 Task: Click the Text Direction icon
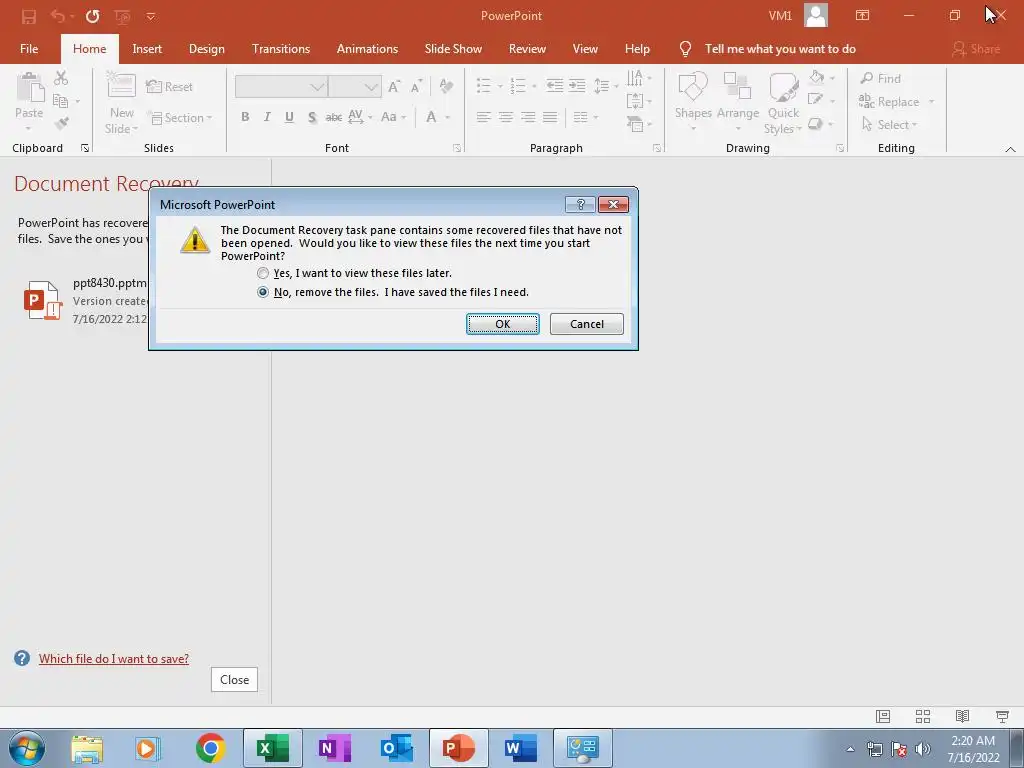click(x=638, y=78)
